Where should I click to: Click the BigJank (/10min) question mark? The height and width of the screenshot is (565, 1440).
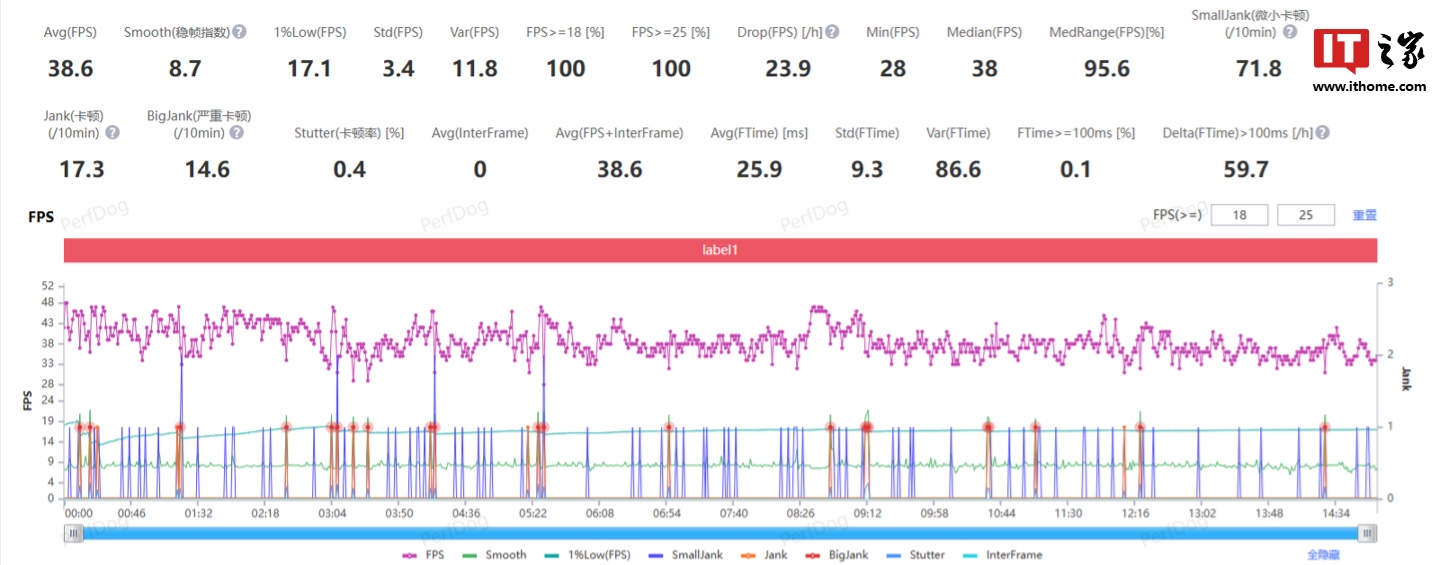click(236, 132)
